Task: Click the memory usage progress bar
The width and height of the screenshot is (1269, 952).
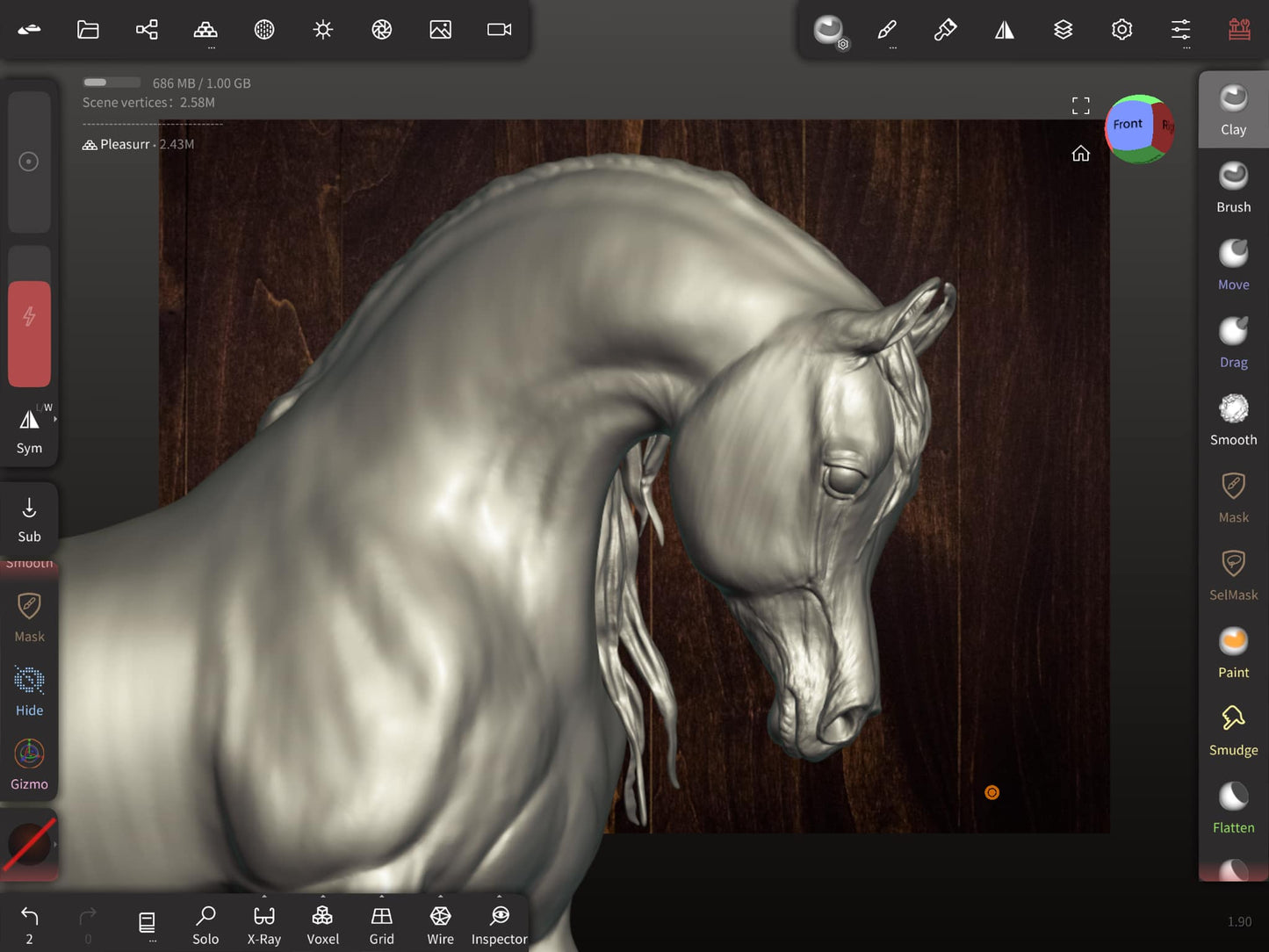Action: pos(112,83)
